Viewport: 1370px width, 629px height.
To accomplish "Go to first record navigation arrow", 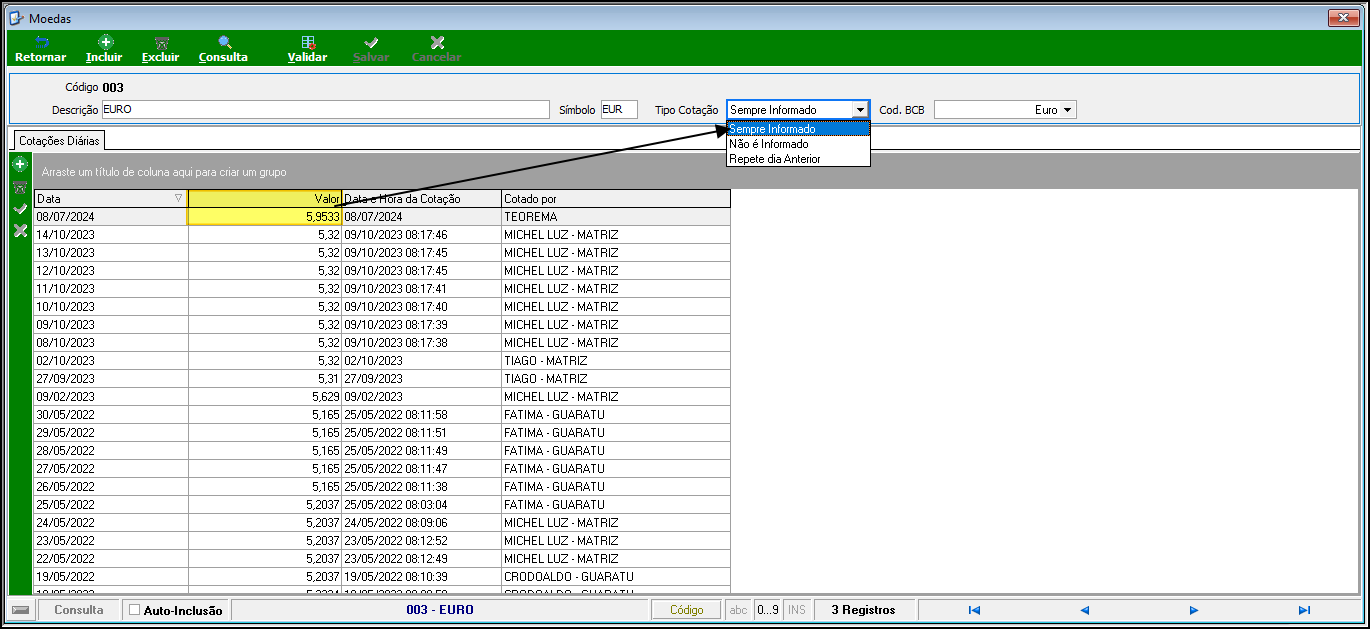I will (x=974, y=610).
